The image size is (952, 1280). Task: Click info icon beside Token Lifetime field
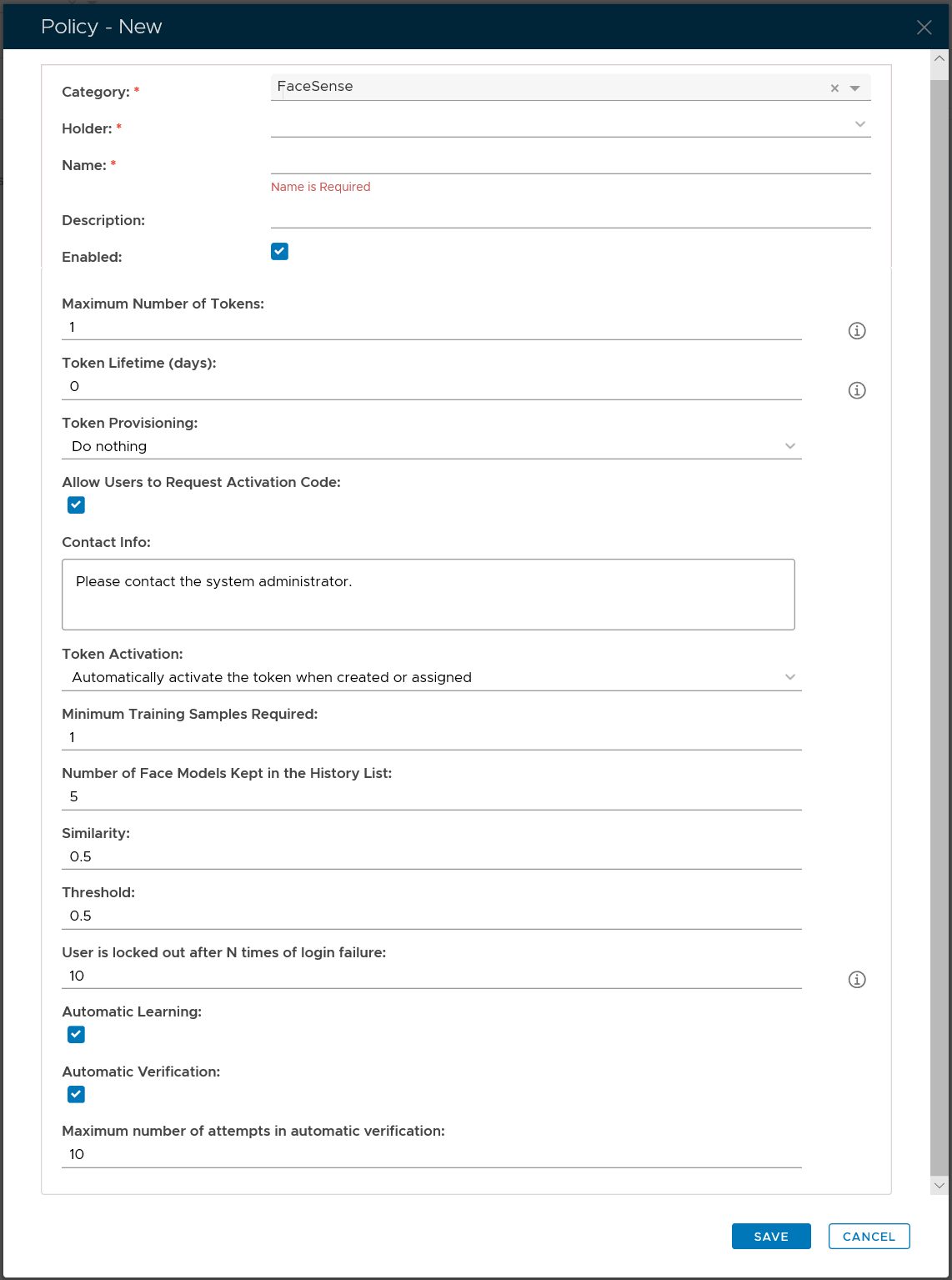click(857, 390)
